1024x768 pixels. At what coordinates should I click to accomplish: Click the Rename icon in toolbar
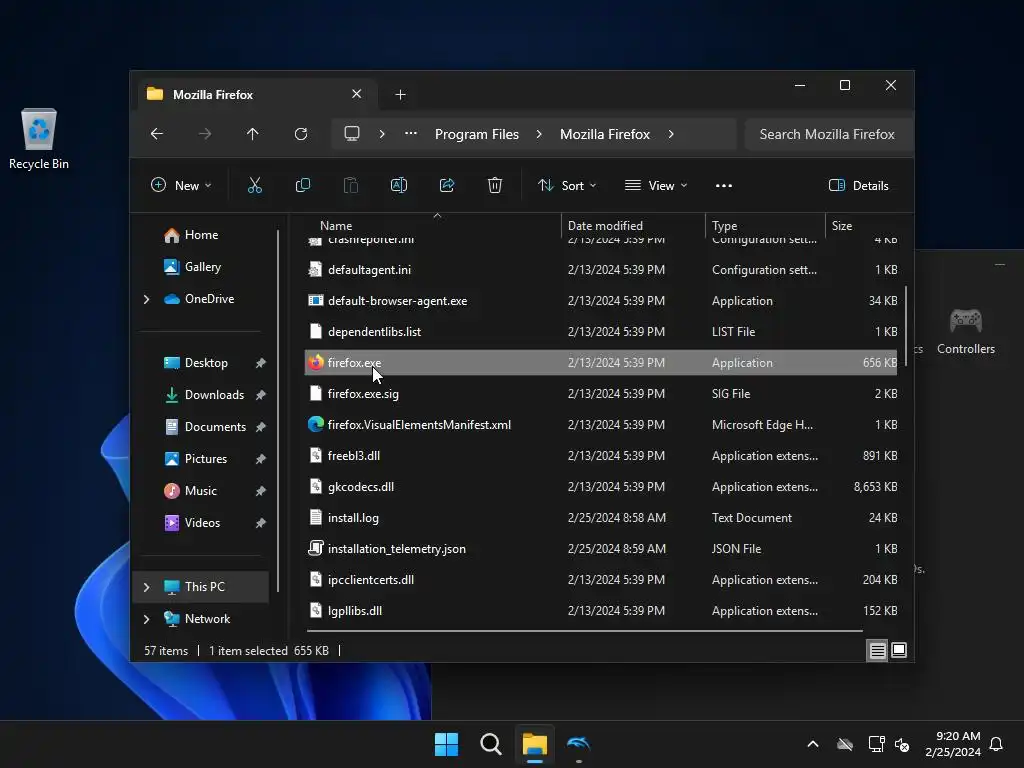398,185
